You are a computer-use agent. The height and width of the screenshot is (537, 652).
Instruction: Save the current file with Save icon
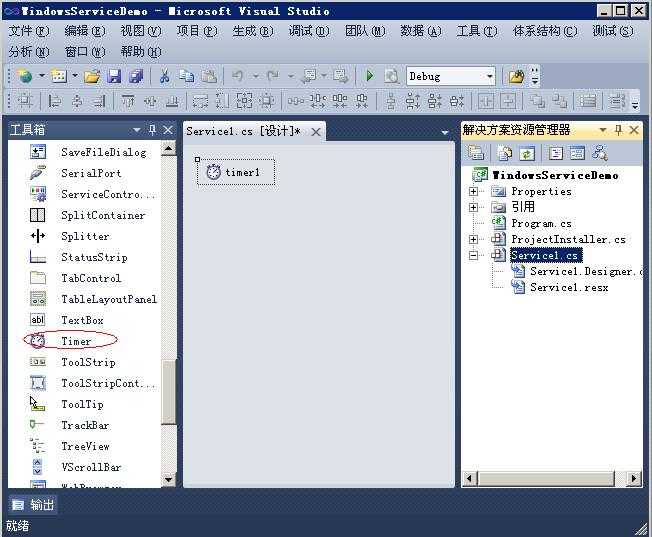114,77
